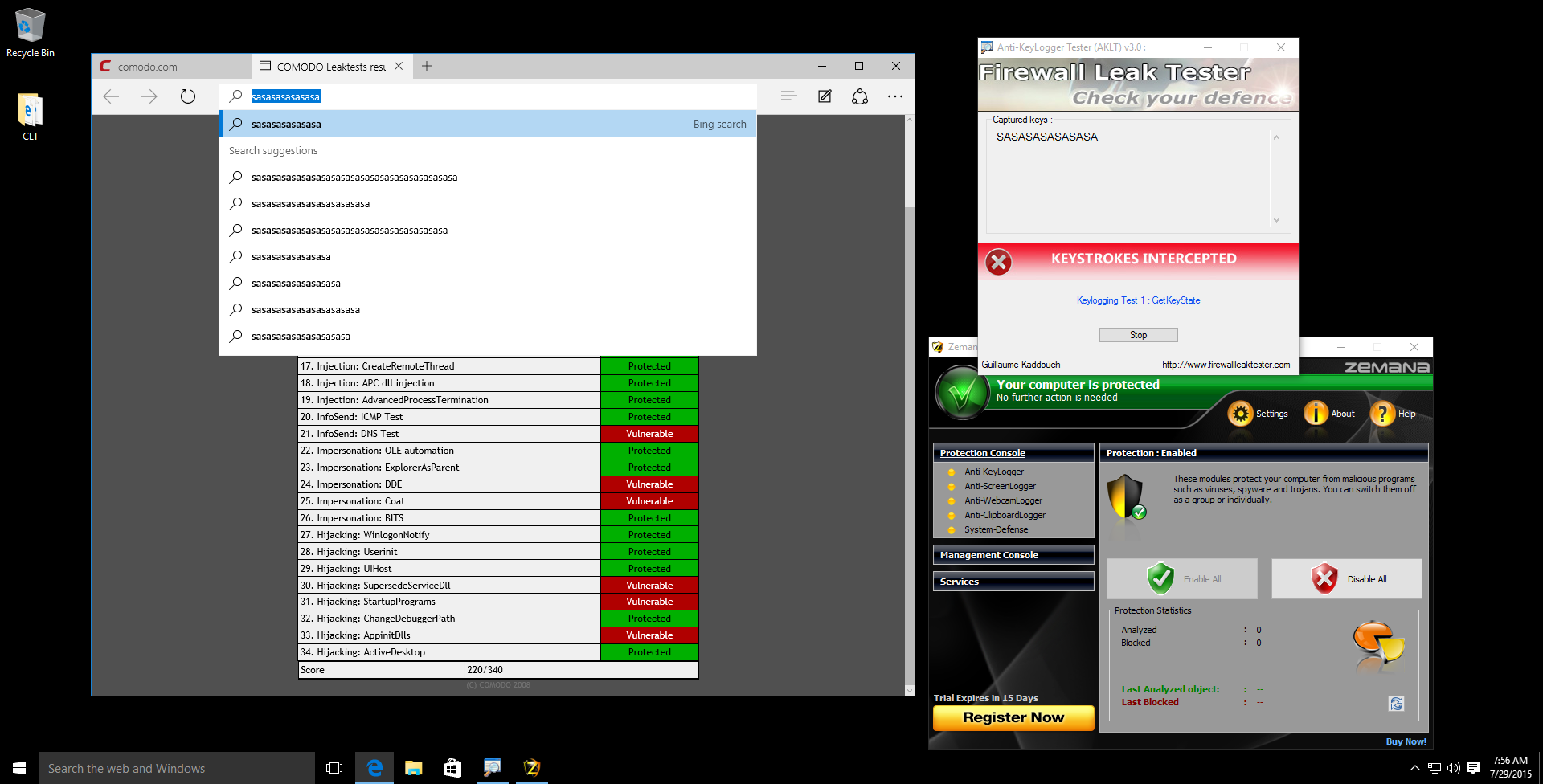
Task: Open the Windows Start menu
Action: point(19,768)
